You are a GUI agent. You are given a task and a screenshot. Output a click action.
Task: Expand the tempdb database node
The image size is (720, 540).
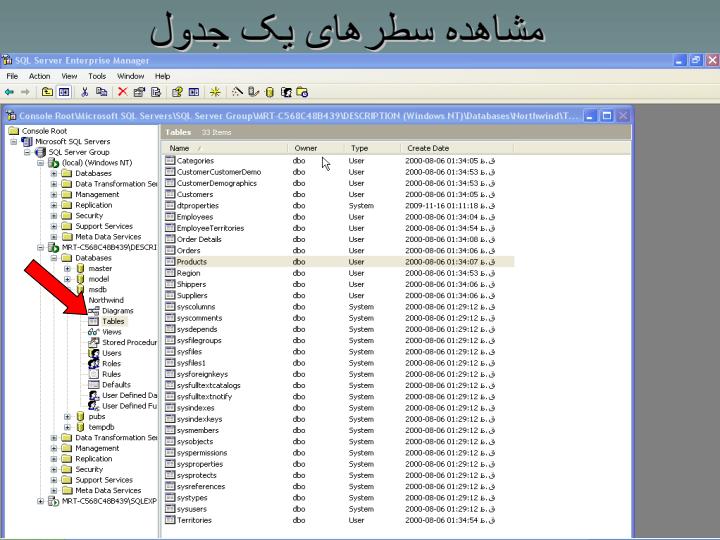(x=67, y=427)
